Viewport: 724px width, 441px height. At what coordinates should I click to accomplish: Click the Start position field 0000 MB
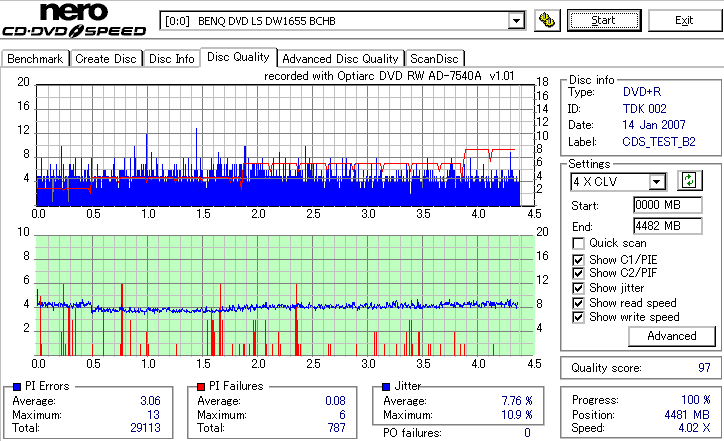click(x=668, y=205)
